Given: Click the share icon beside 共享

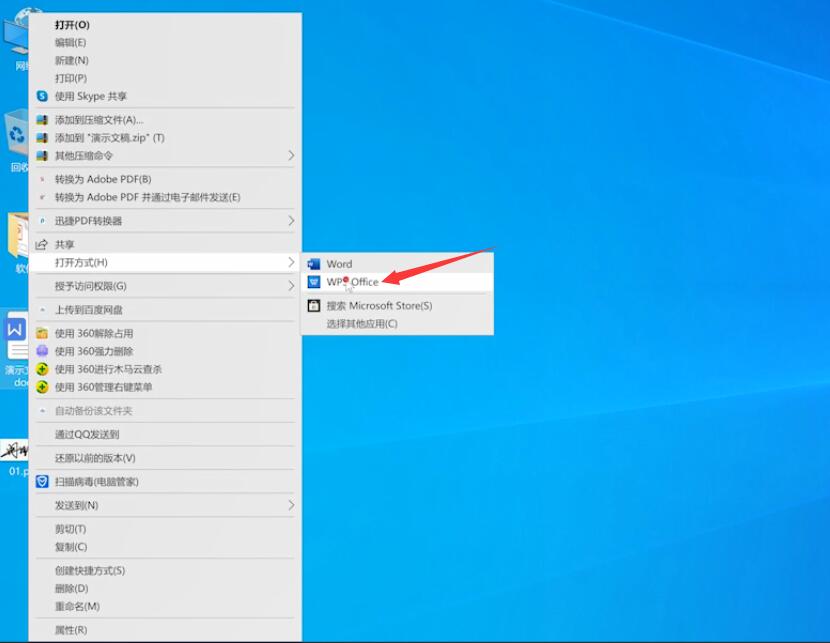Looking at the screenshot, I should pyautogui.click(x=41, y=244).
